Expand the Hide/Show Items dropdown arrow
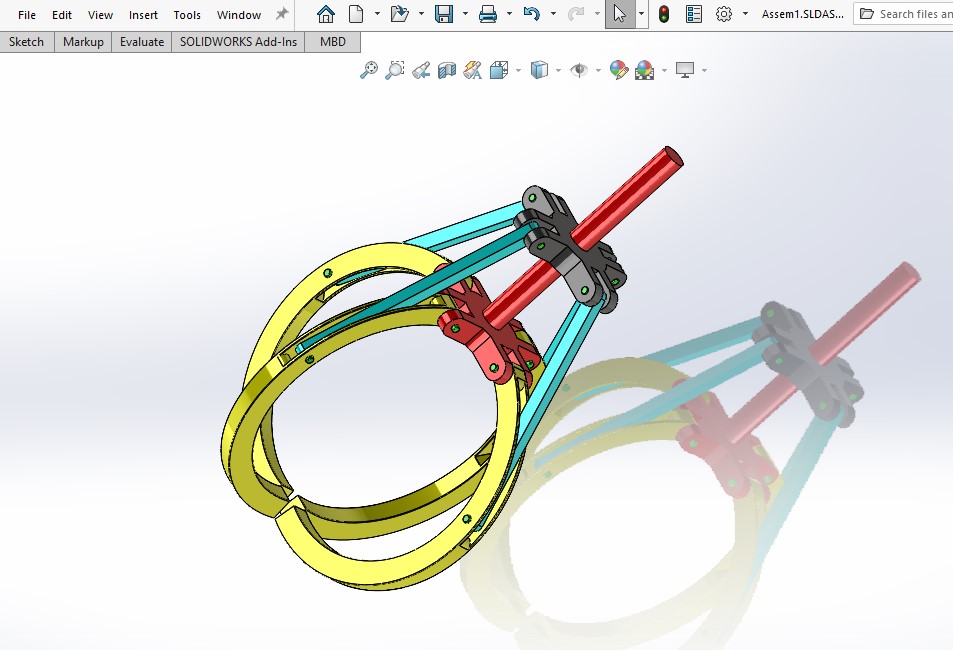Viewport: 953px width, 650px height. pyautogui.click(x=598, y=71)
